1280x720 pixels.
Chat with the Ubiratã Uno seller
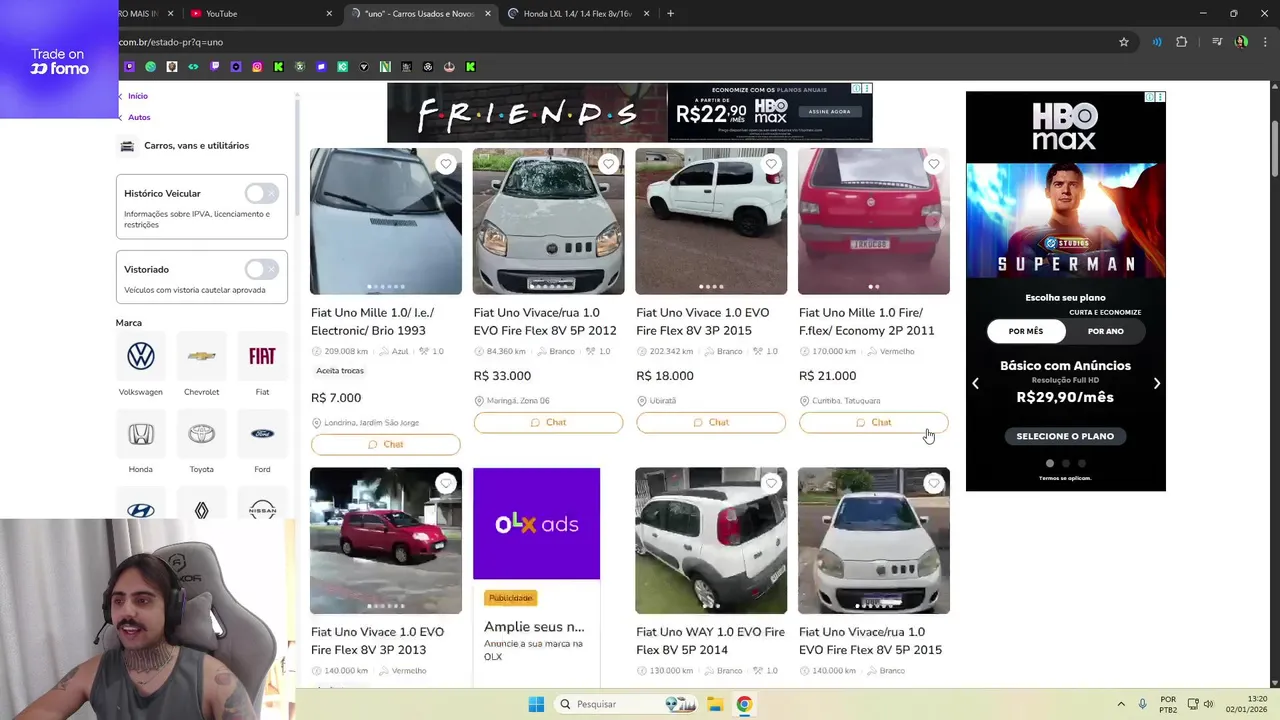[x=711, y=422]
